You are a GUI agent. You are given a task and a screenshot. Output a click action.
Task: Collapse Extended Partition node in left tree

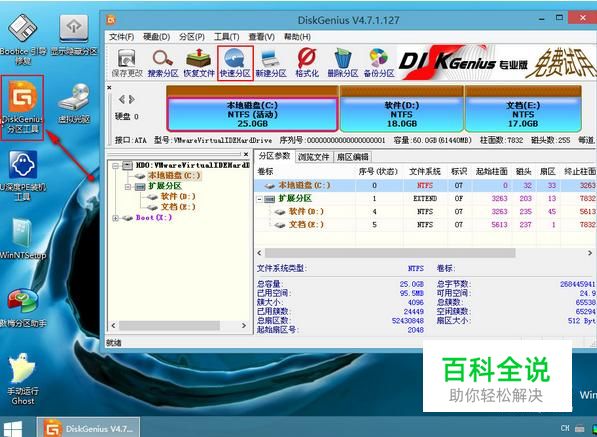coord(128,187)
